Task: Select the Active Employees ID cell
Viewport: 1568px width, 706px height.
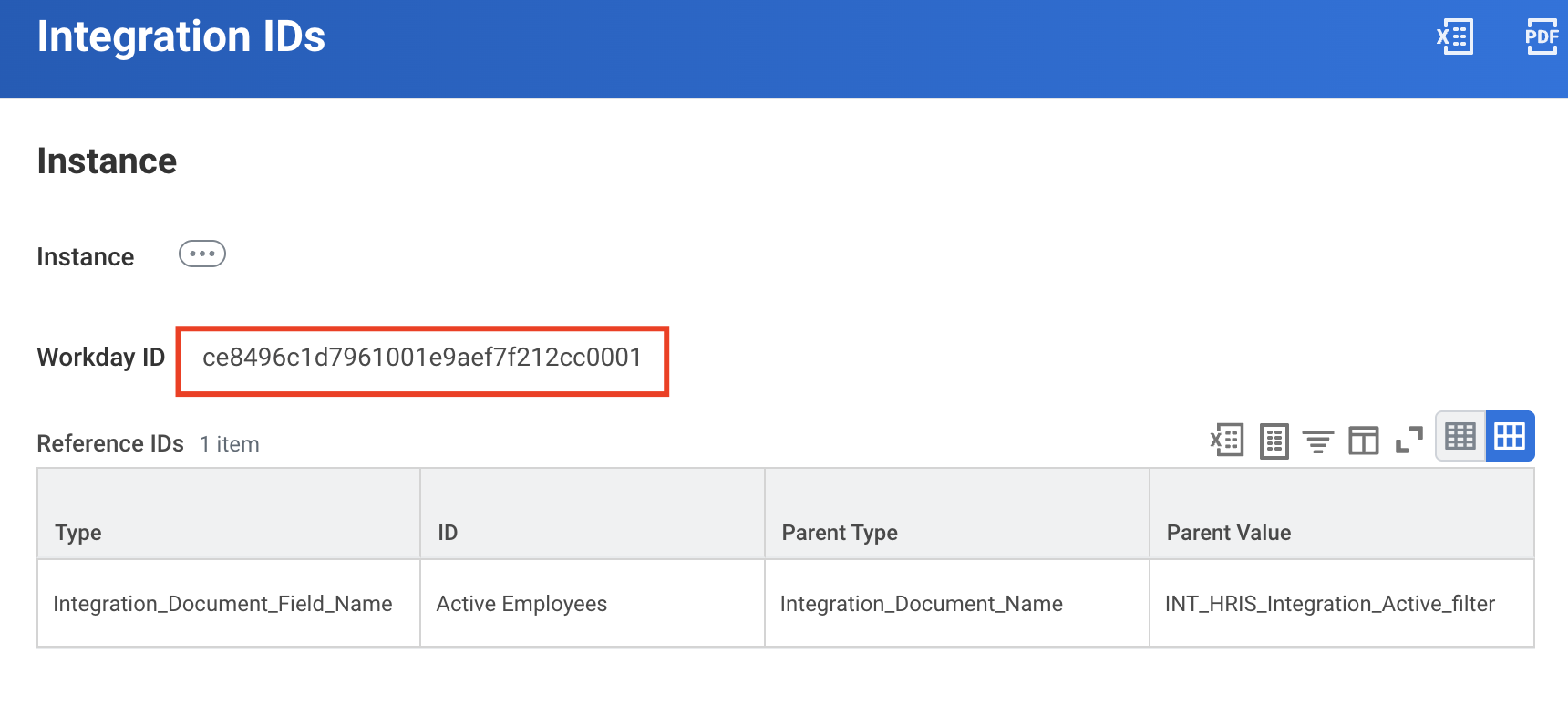Action: tap(521, 604)
